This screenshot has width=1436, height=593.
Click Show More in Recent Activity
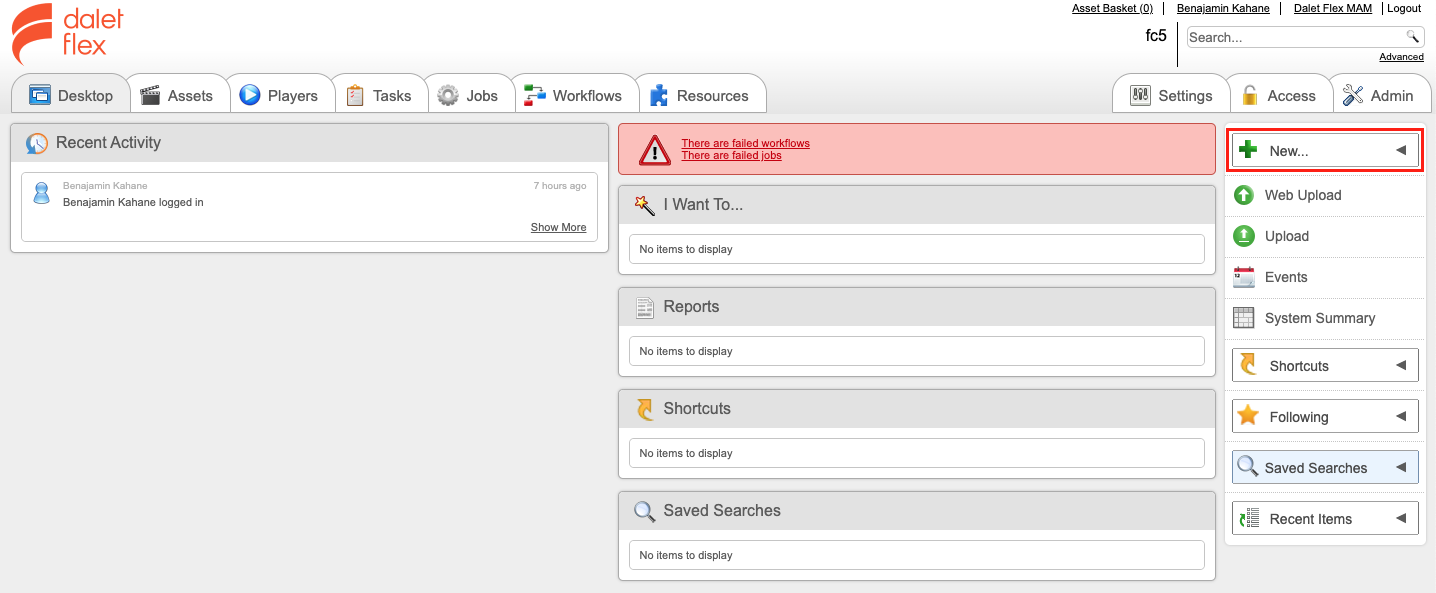pos(559,227)
